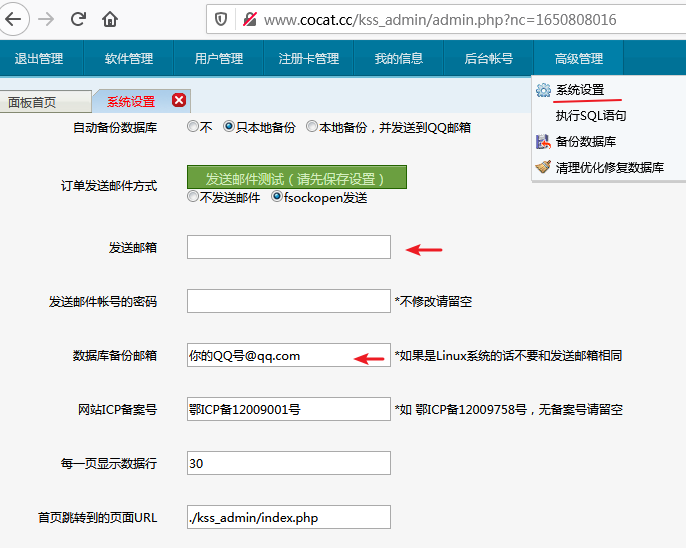Focus the 发送邮件帐号的密码 input field

pos(289,301)
